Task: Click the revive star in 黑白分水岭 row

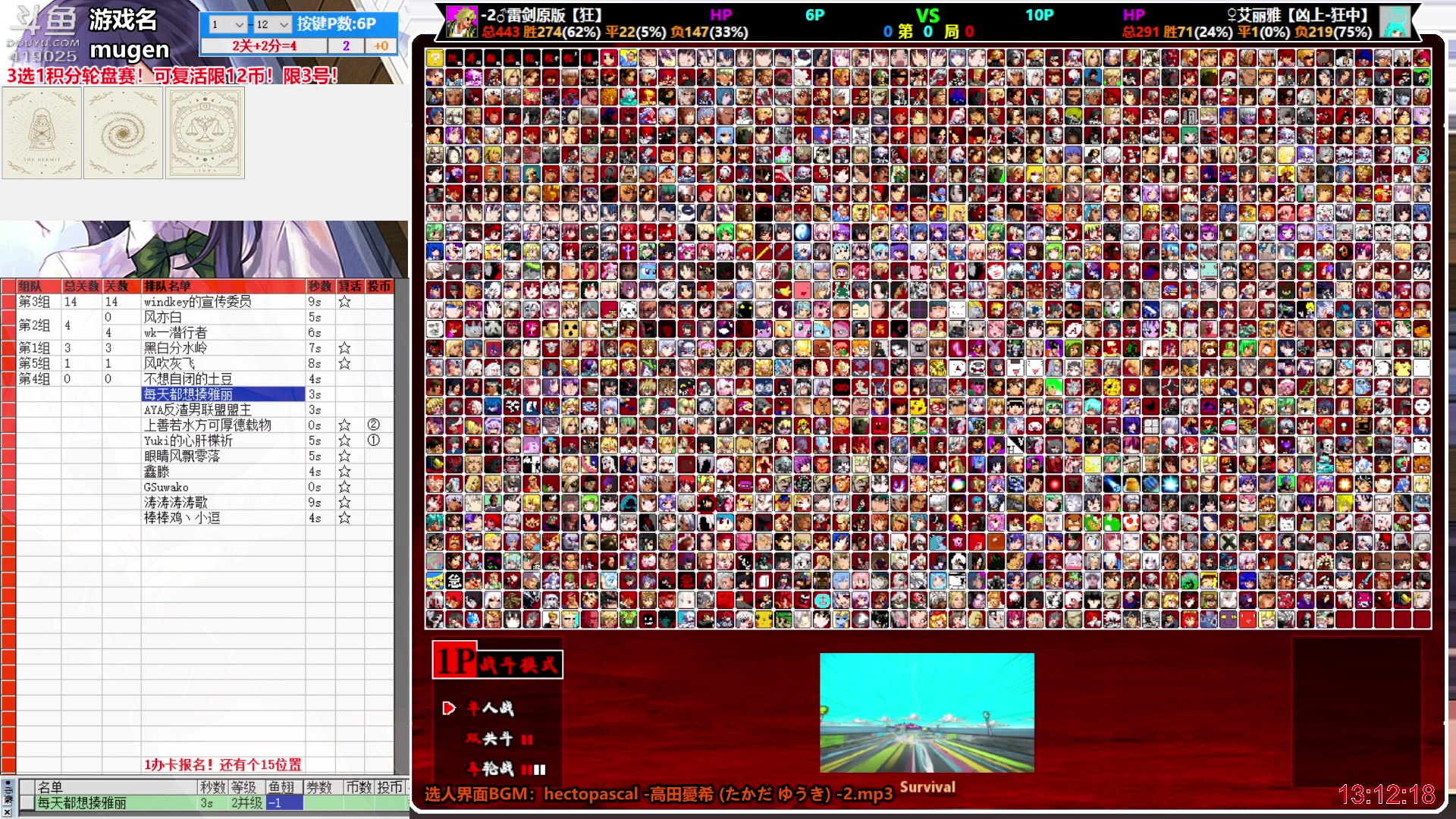Action: pos(344,348)
